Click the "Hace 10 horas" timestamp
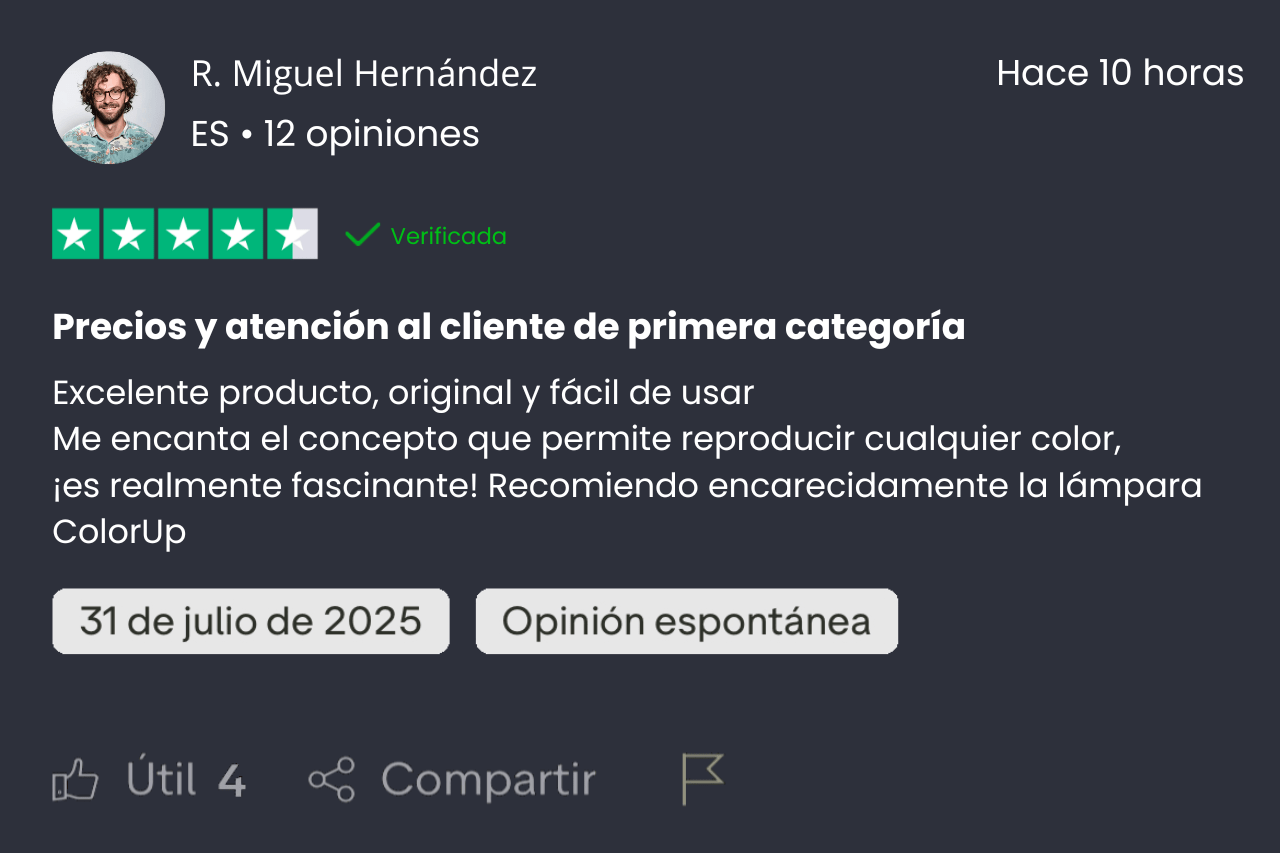Viewport: 1280px width, 853px height. coord(1120,74)
